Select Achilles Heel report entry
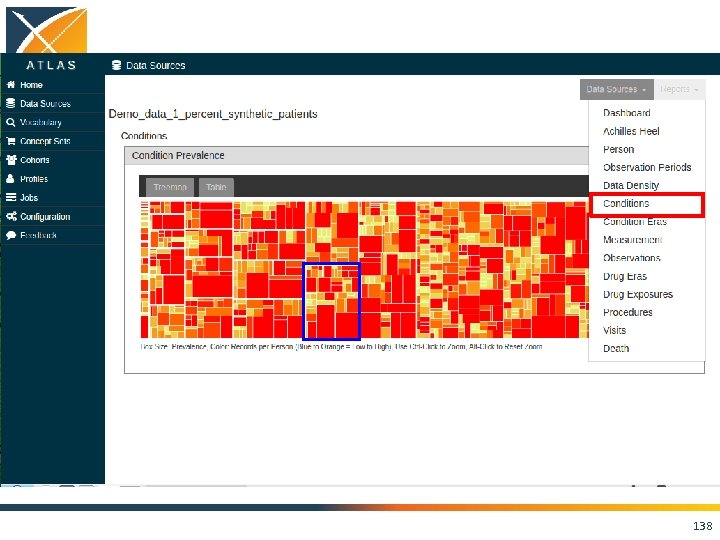Image resolution: width=720 pixels, height=540 pixels. pos(631,131)
